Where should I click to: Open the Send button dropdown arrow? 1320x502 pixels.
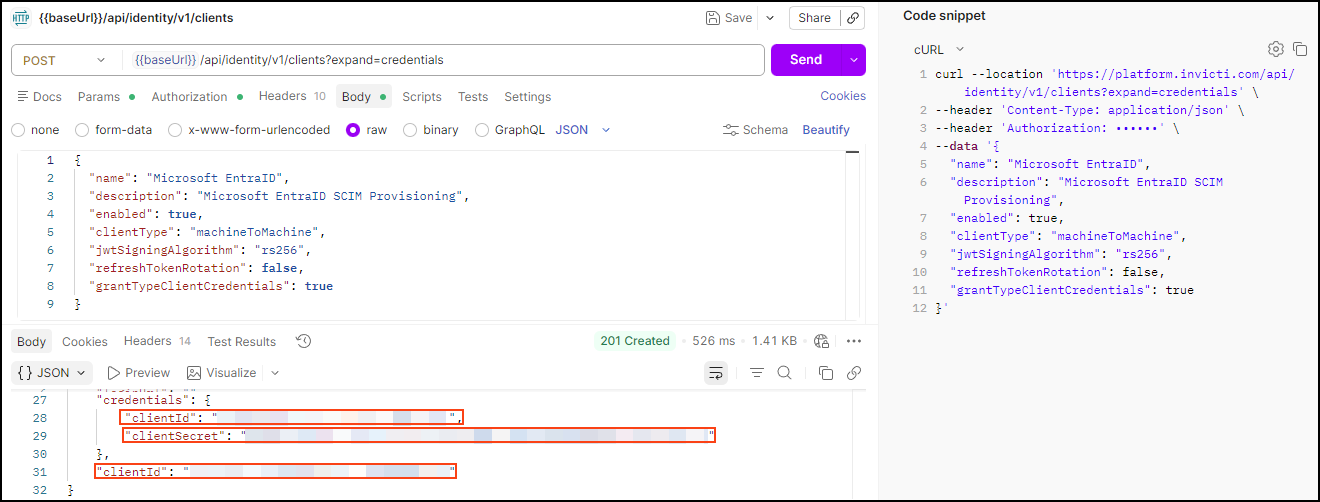pyautogui.click(x=854, y=60)
